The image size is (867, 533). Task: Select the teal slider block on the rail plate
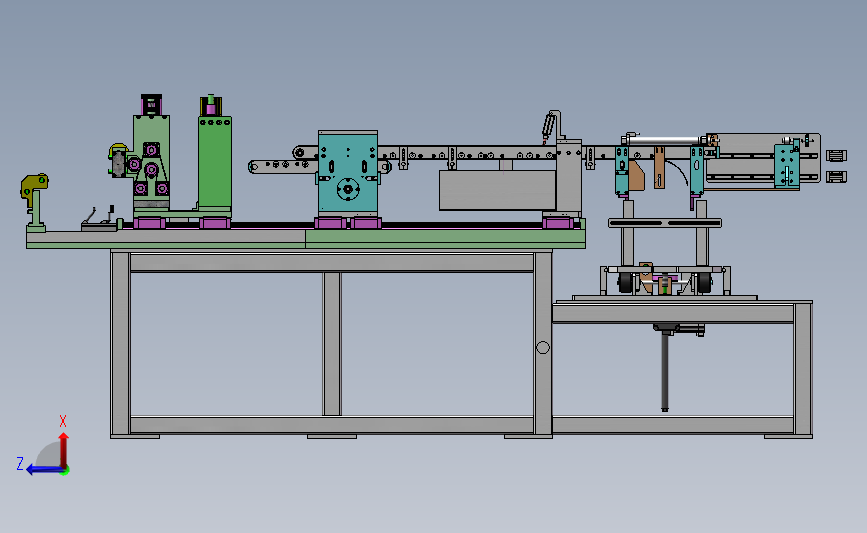coord(786,165)
